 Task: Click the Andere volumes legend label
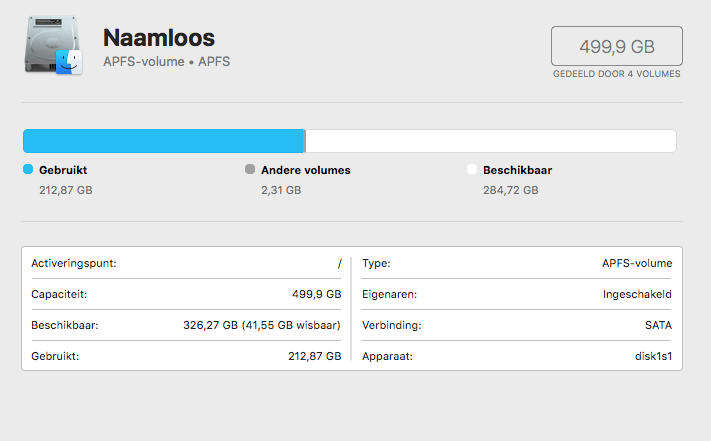pyautogui.click(x=306, y=170)
